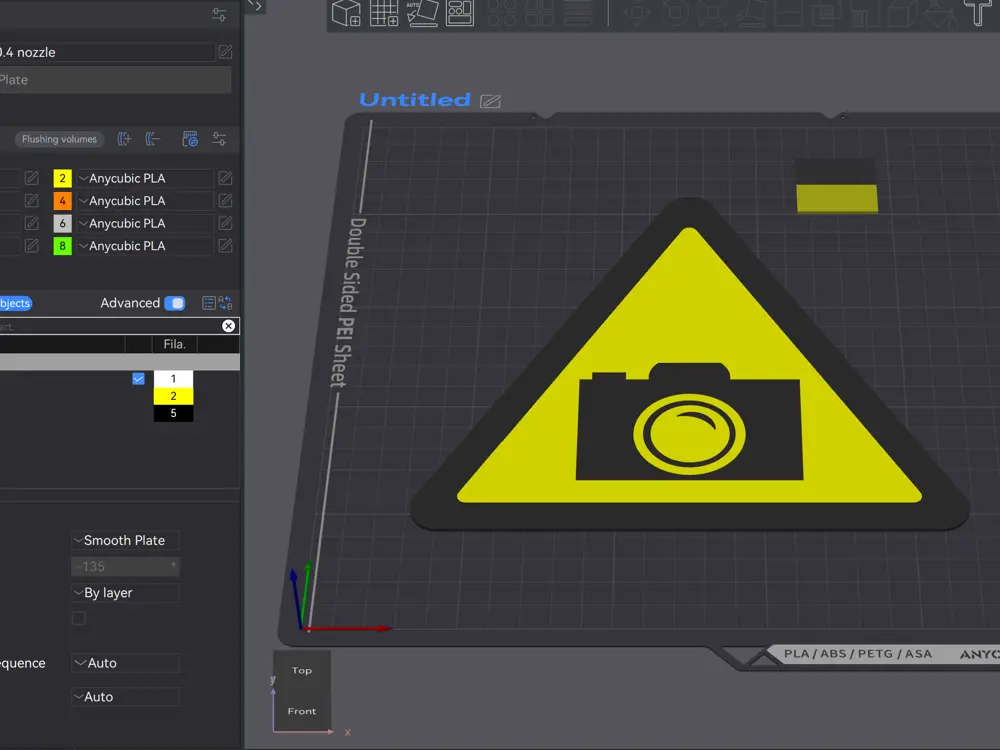Screen dimensions: 1000x750
Task: Select the Text tool in the top toolbar
Action: 977,11
